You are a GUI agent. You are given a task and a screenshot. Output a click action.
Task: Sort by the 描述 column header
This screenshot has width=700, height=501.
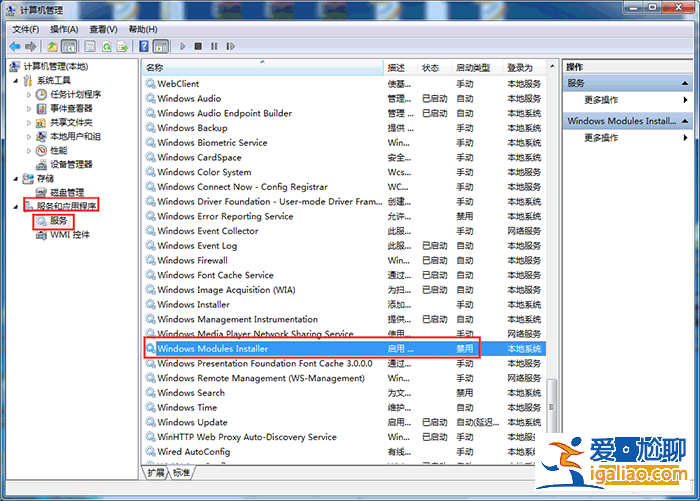(400, 67)
